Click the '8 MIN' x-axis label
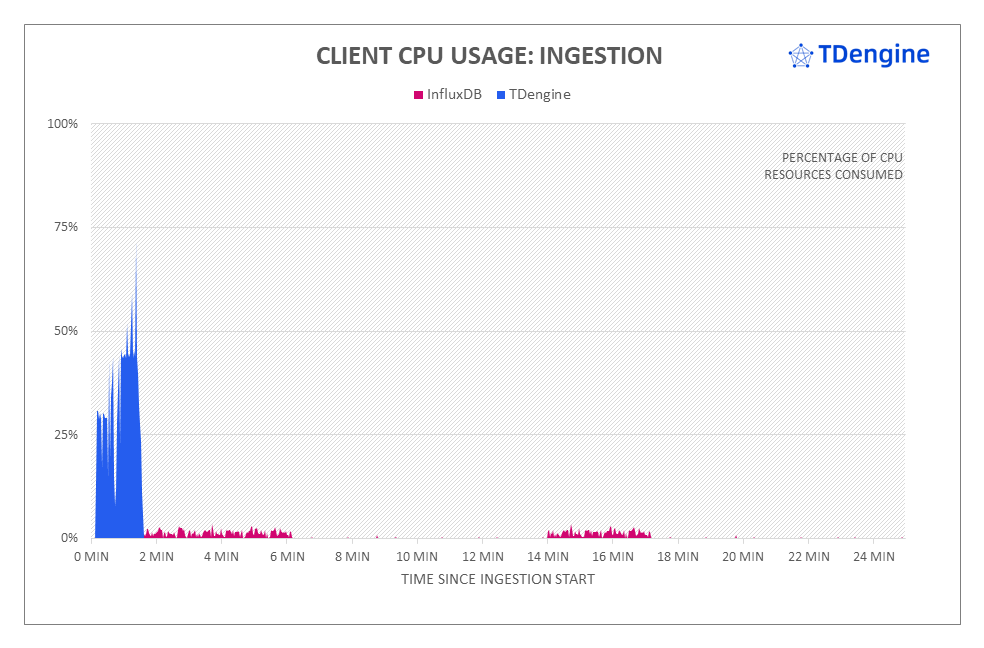 pyautogui.click(x=353, y=556)
